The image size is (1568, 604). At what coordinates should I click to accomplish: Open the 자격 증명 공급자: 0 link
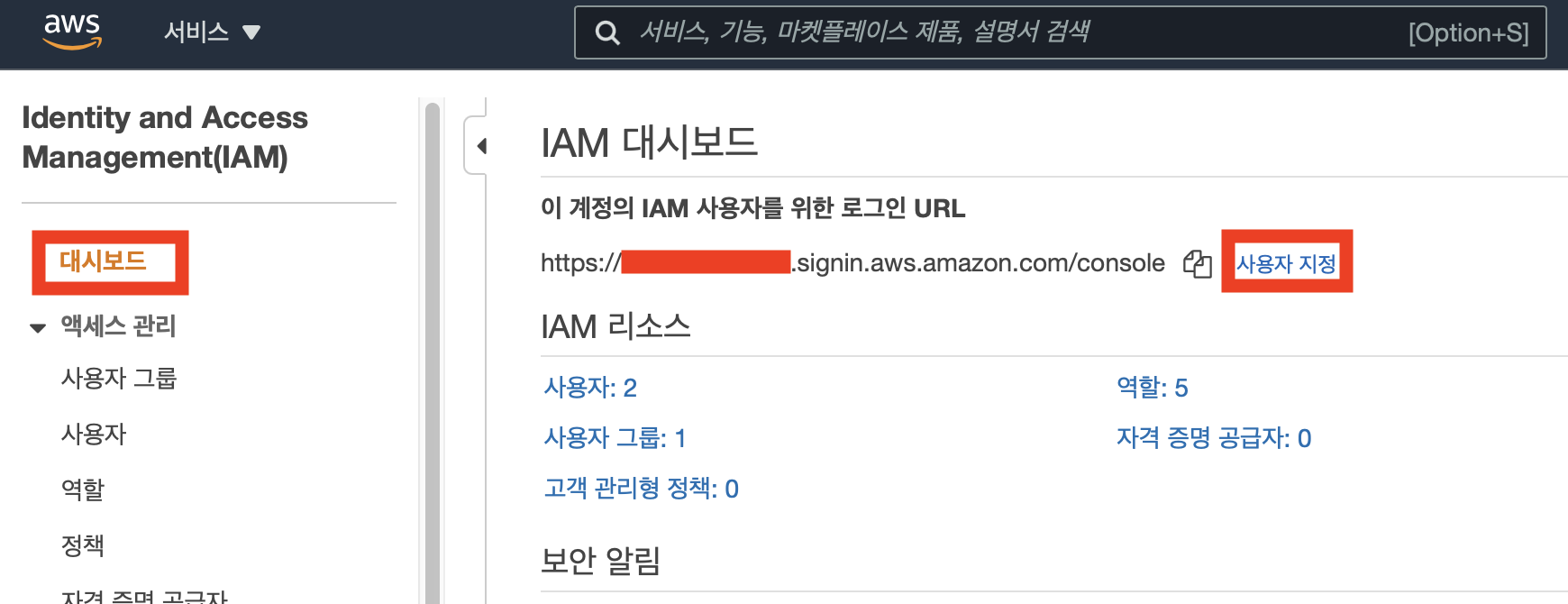pos(1214,438)
